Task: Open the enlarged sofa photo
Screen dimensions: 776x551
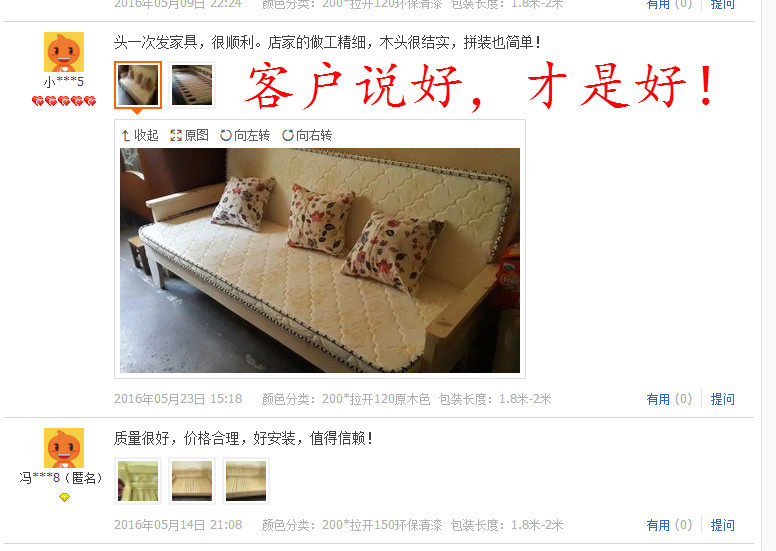Action: point(320,260)
